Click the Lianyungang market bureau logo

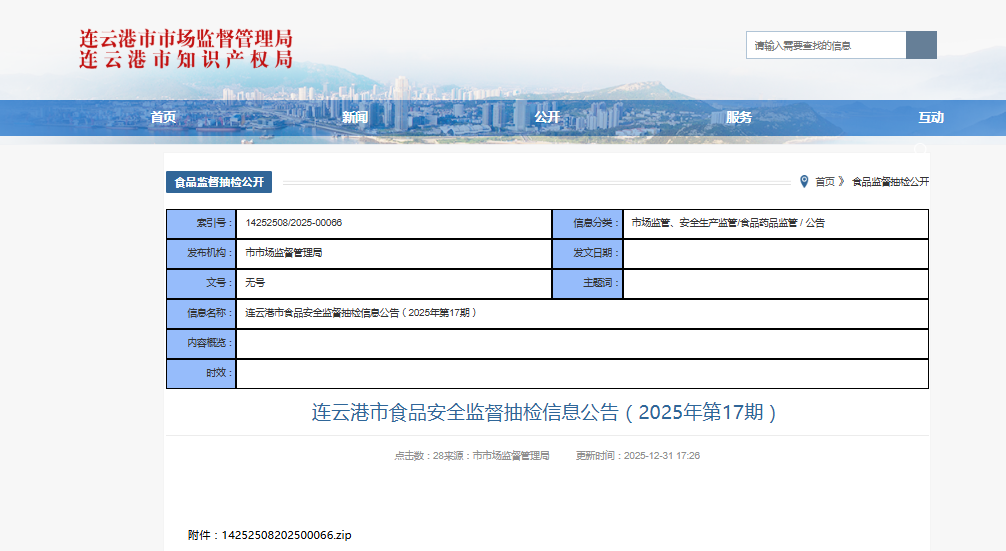click(x=186, y=49)
